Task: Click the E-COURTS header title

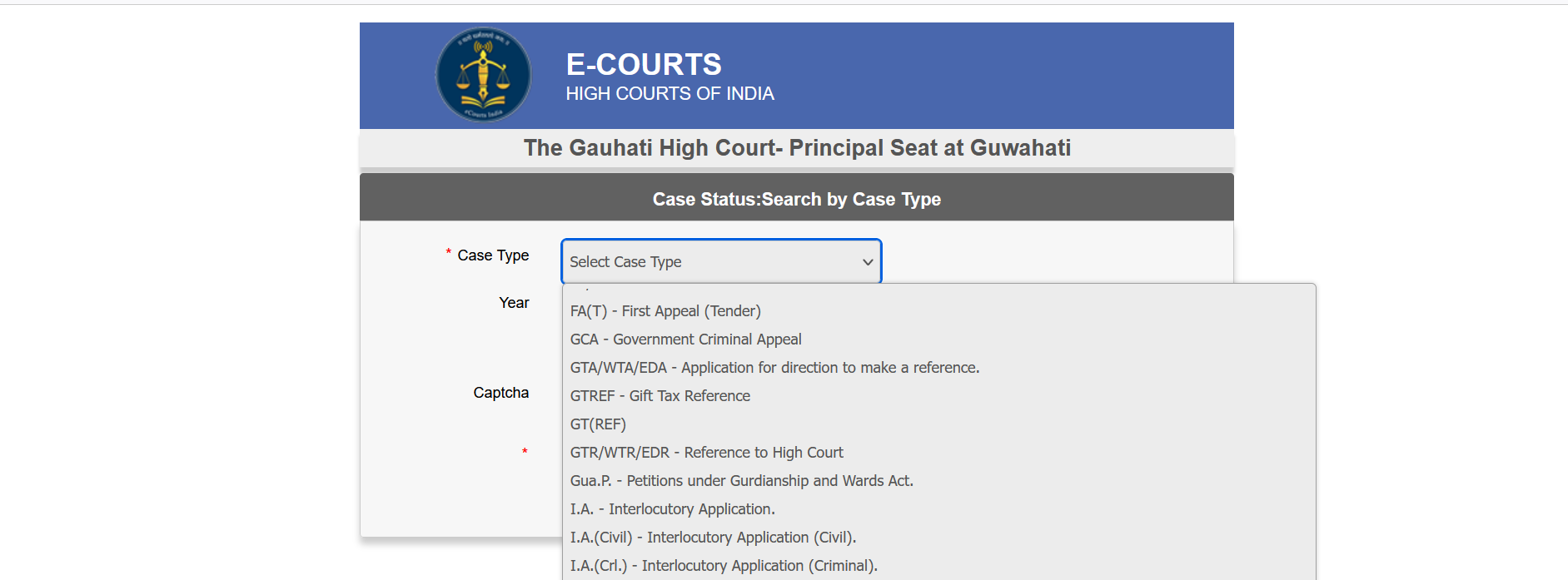Action: (x=644, y=64)
